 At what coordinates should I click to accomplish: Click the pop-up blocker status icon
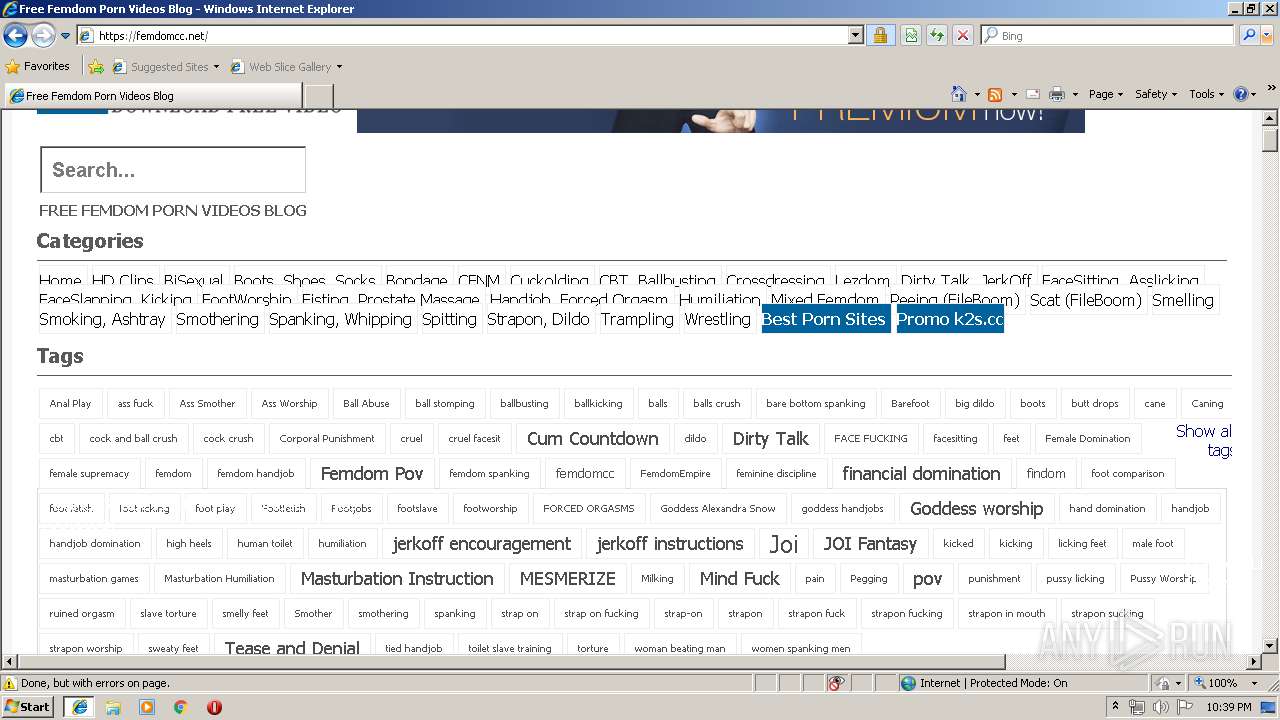[x=836, y=683]
